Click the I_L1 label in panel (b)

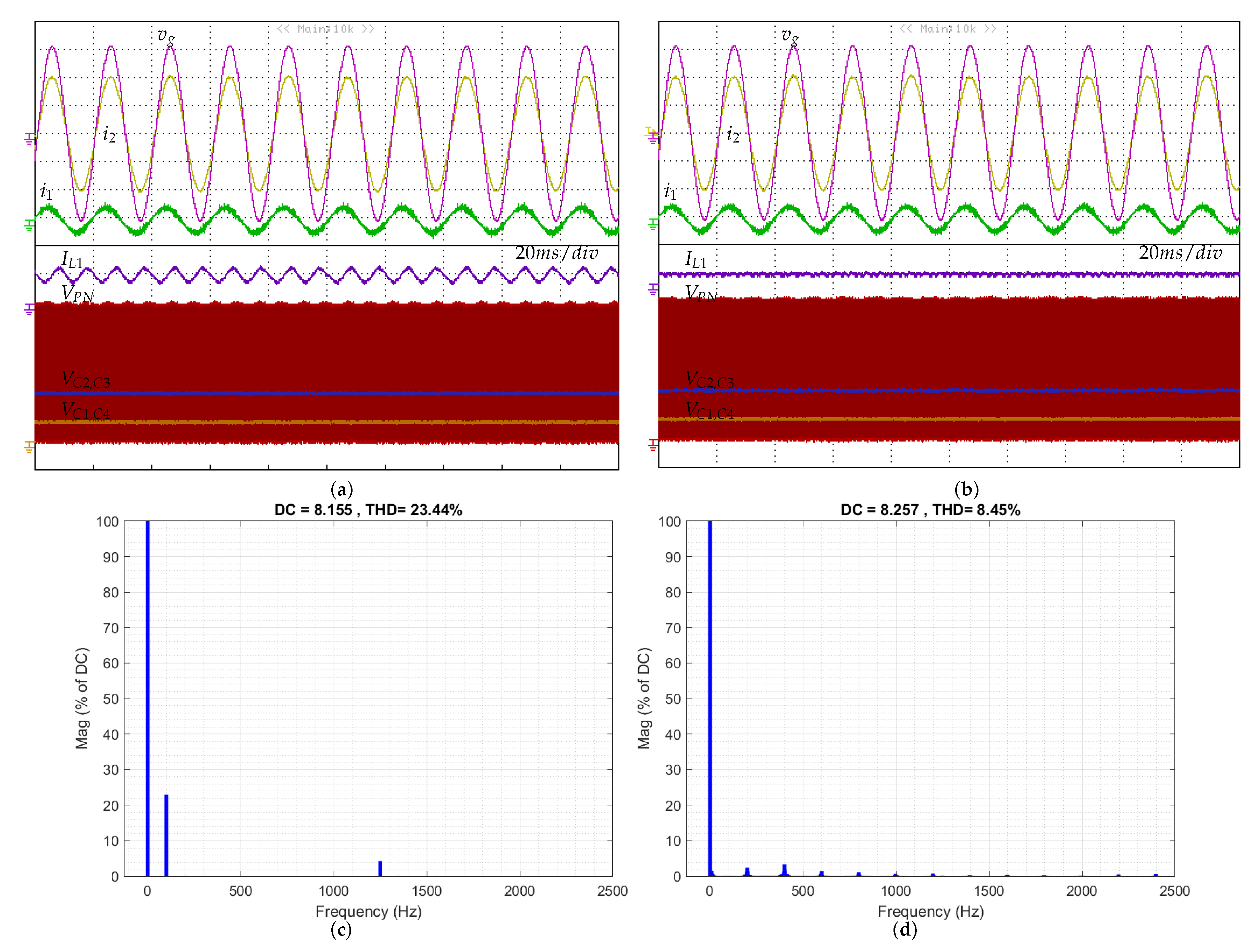point(695,260)
